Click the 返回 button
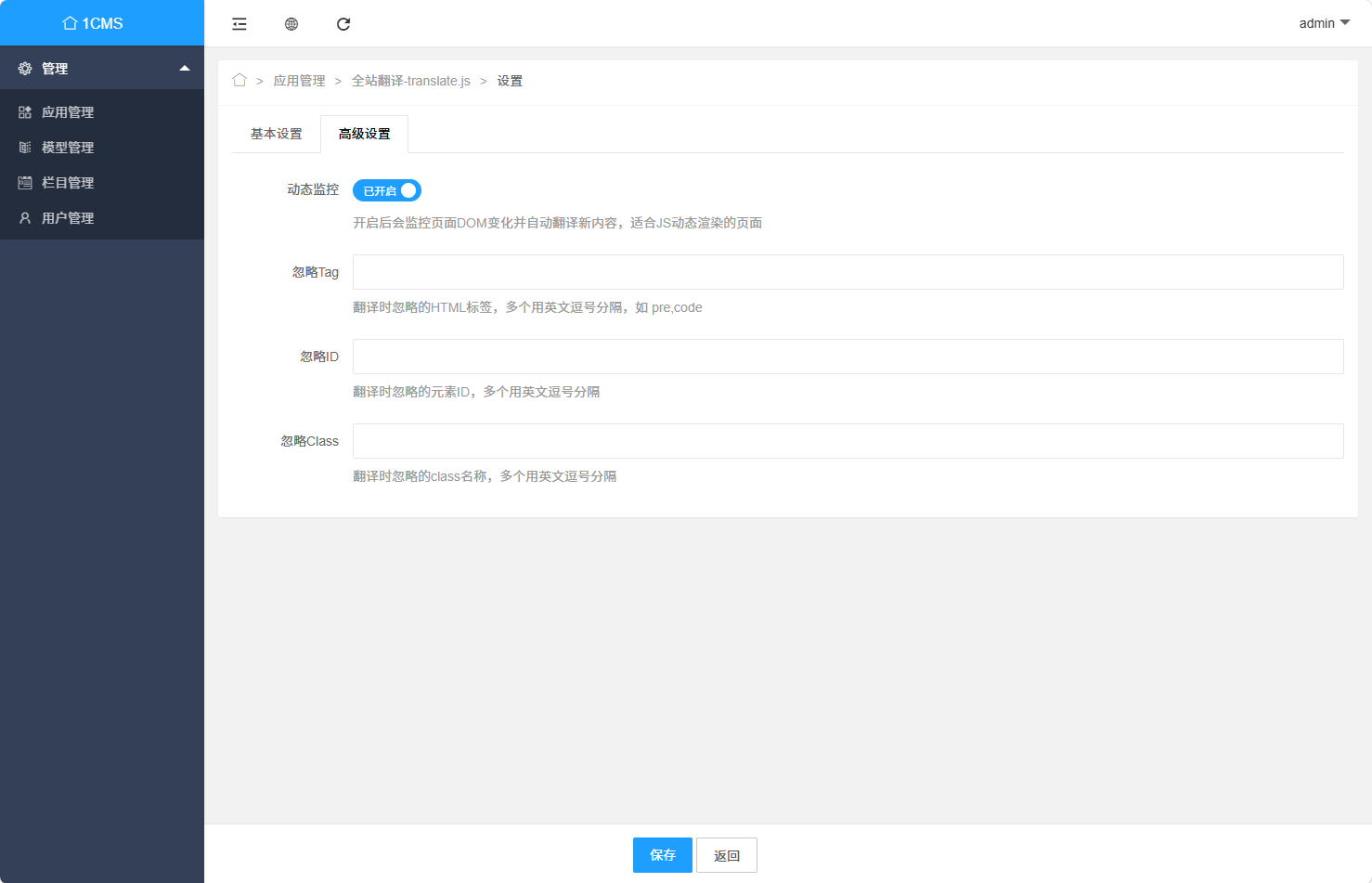The width and height of the screenshot is (1372, 883). coord(726,855)
